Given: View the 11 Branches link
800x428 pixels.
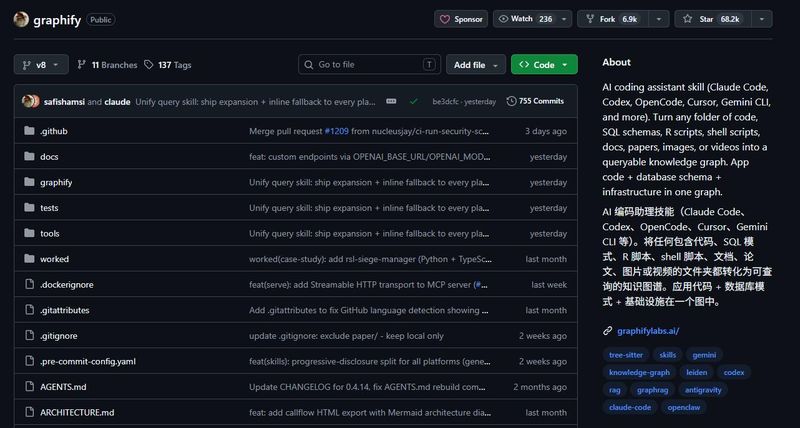Looking at the screenshot, I should [x=107, y=65].
